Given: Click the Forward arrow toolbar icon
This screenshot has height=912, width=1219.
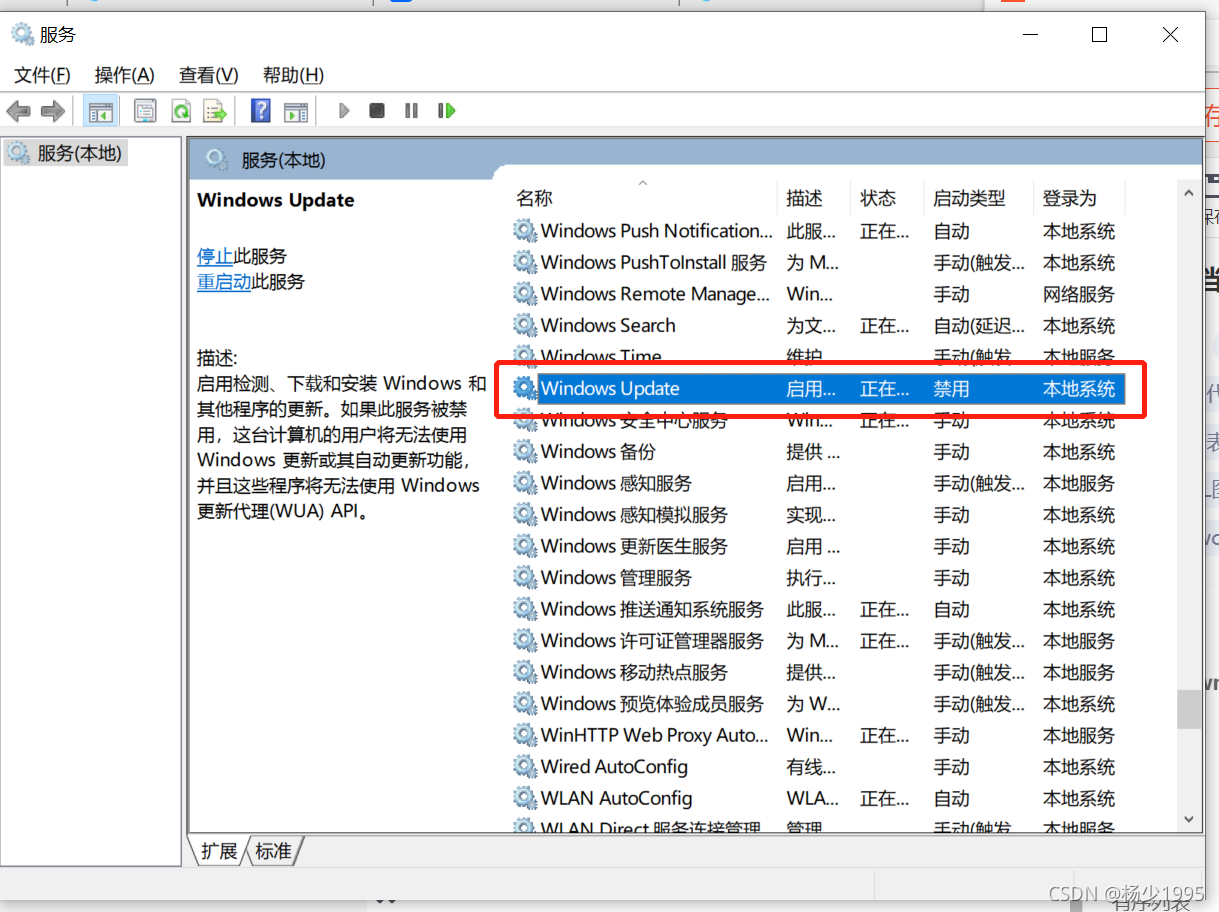Looking at the screenshot, I should (52, 111).
